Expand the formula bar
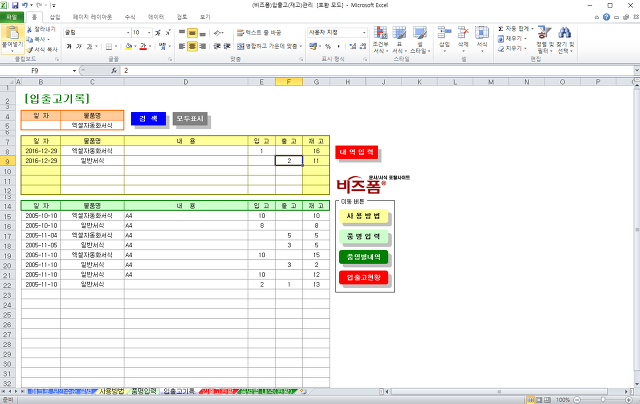 [636, 71]
